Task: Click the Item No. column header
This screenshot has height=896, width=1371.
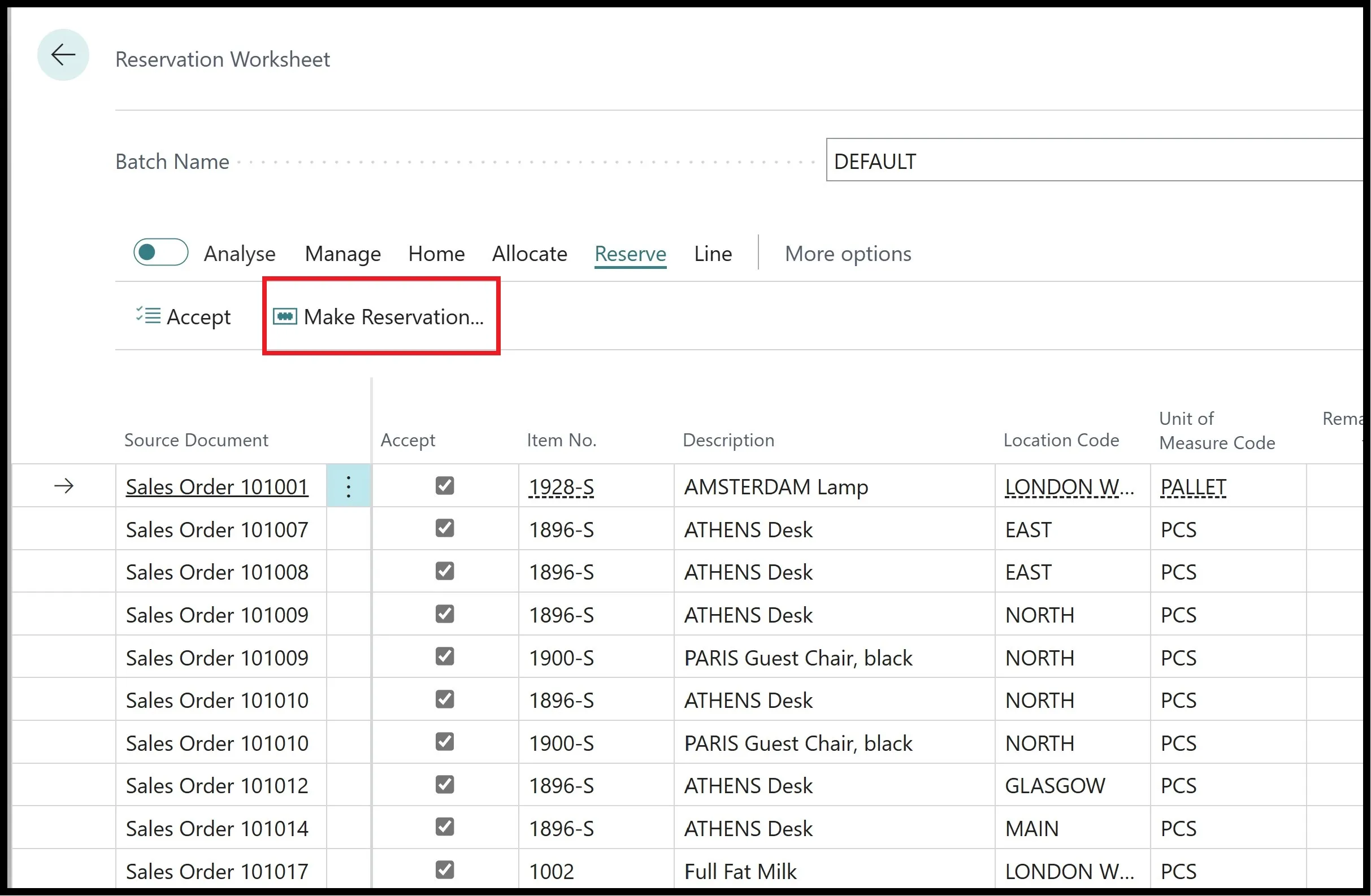Action: point(562,440)
